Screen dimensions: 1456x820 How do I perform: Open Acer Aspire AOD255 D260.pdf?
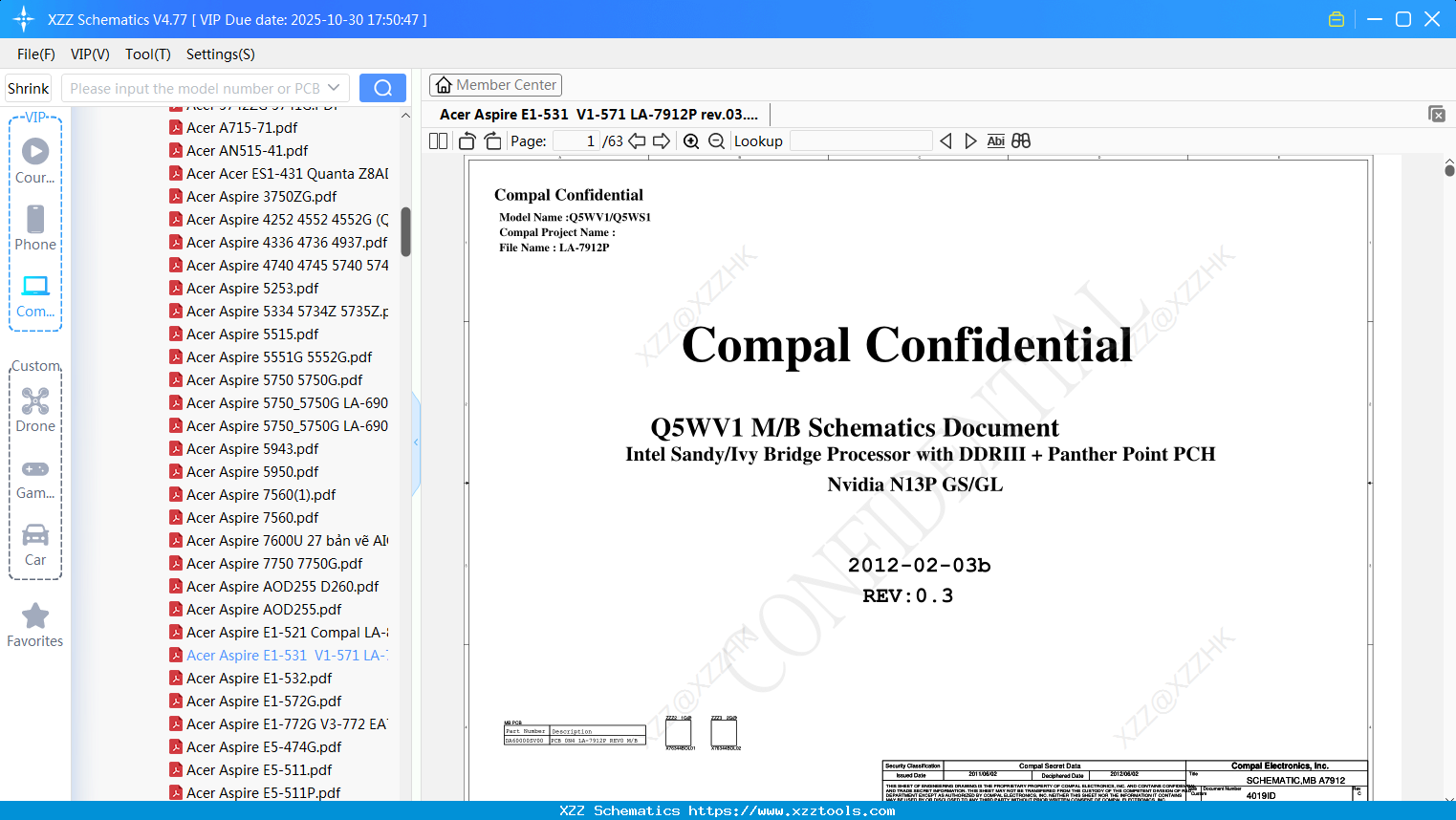click(x=282, y=586)
